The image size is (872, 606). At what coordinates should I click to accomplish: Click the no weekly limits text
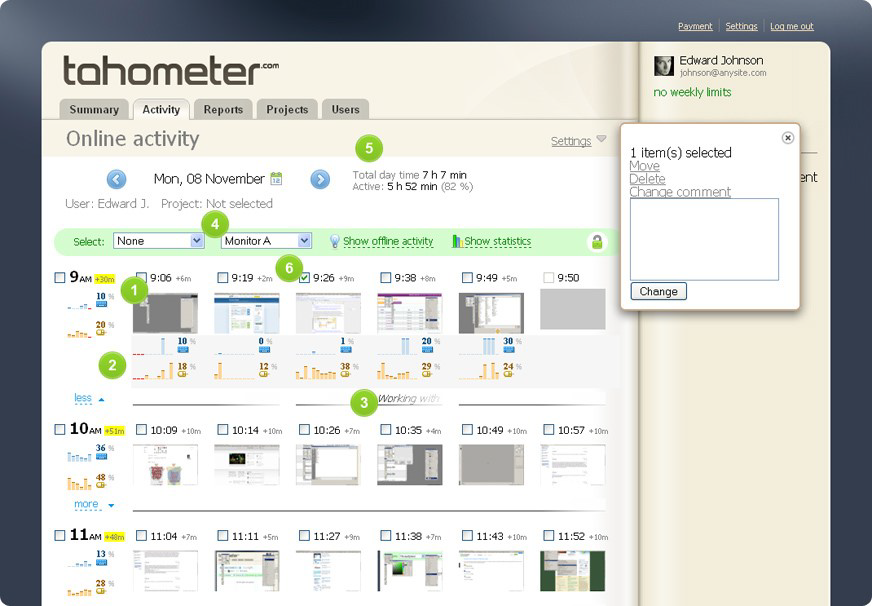[692, 92]
